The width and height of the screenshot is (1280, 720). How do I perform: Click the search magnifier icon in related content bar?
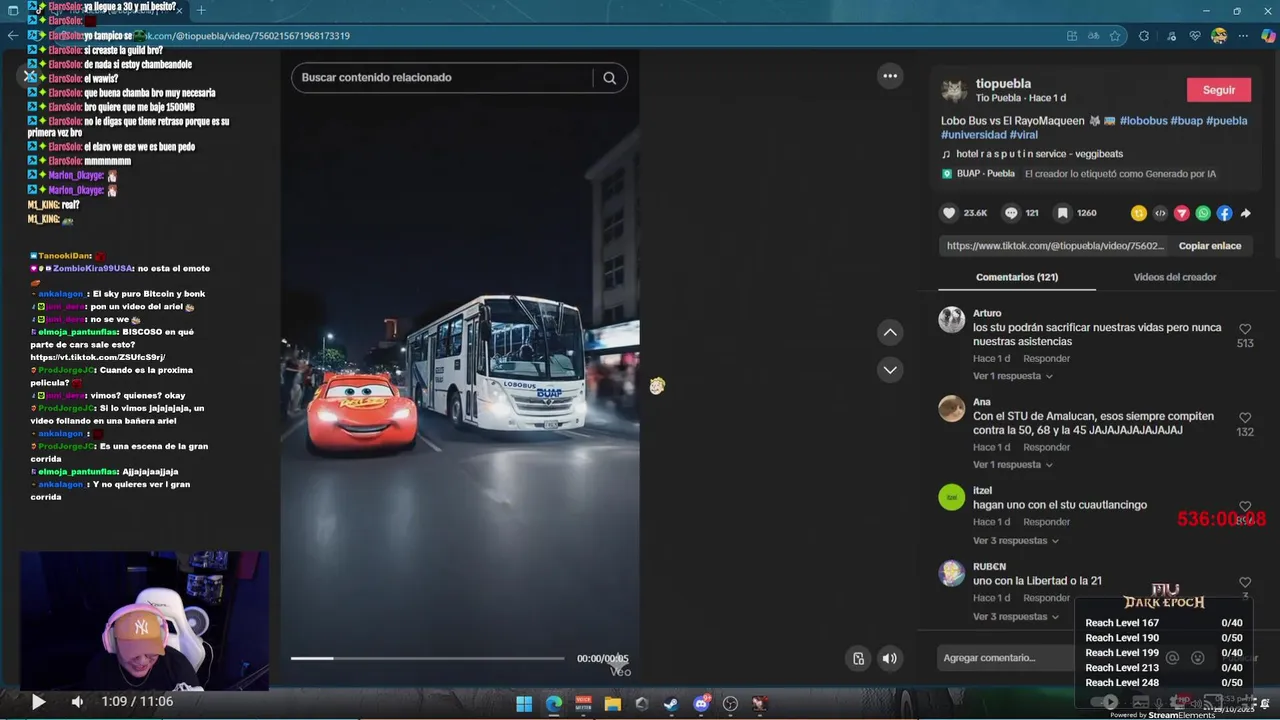tap(609, 78)
